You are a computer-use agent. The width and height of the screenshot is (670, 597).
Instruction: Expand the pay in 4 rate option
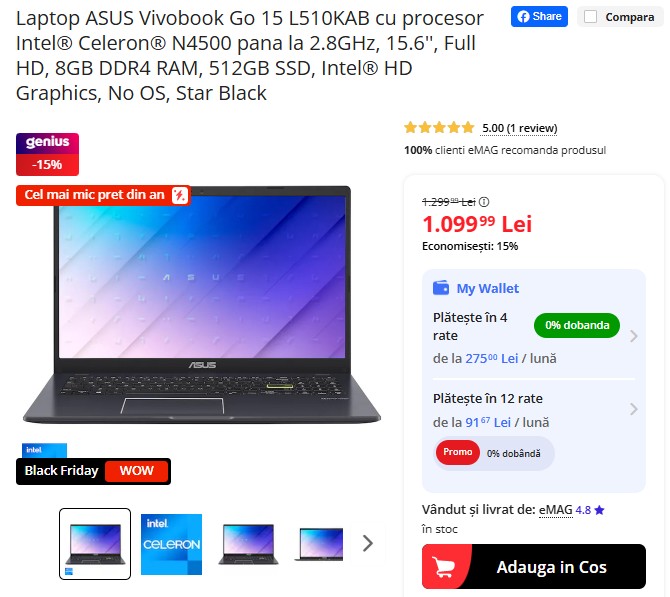click(x=634, y=336)
